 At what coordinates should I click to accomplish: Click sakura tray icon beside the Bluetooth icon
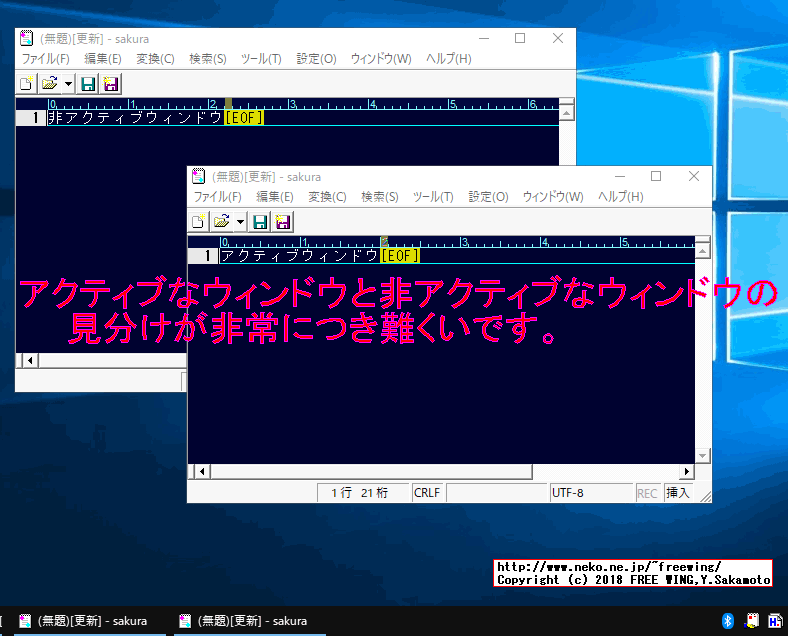click(x=752, y=621)
